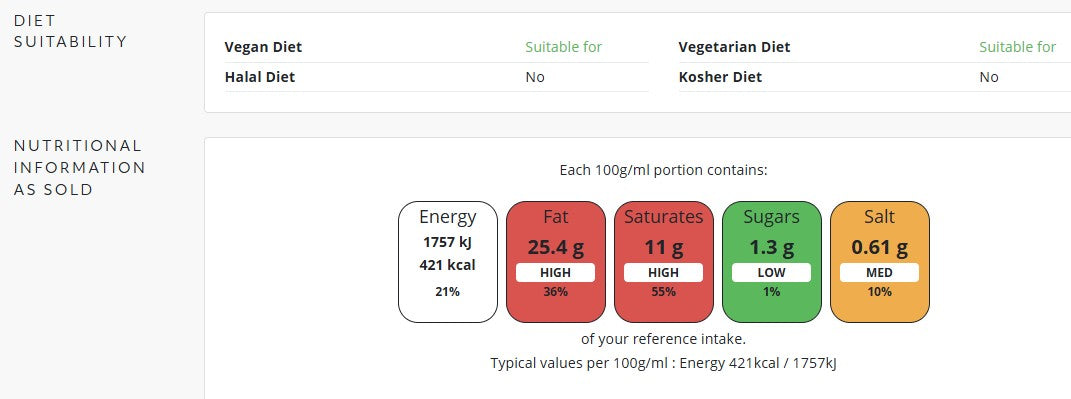
Task: Select the Vegetarian Diet row label
Action: tap(734, 47)
